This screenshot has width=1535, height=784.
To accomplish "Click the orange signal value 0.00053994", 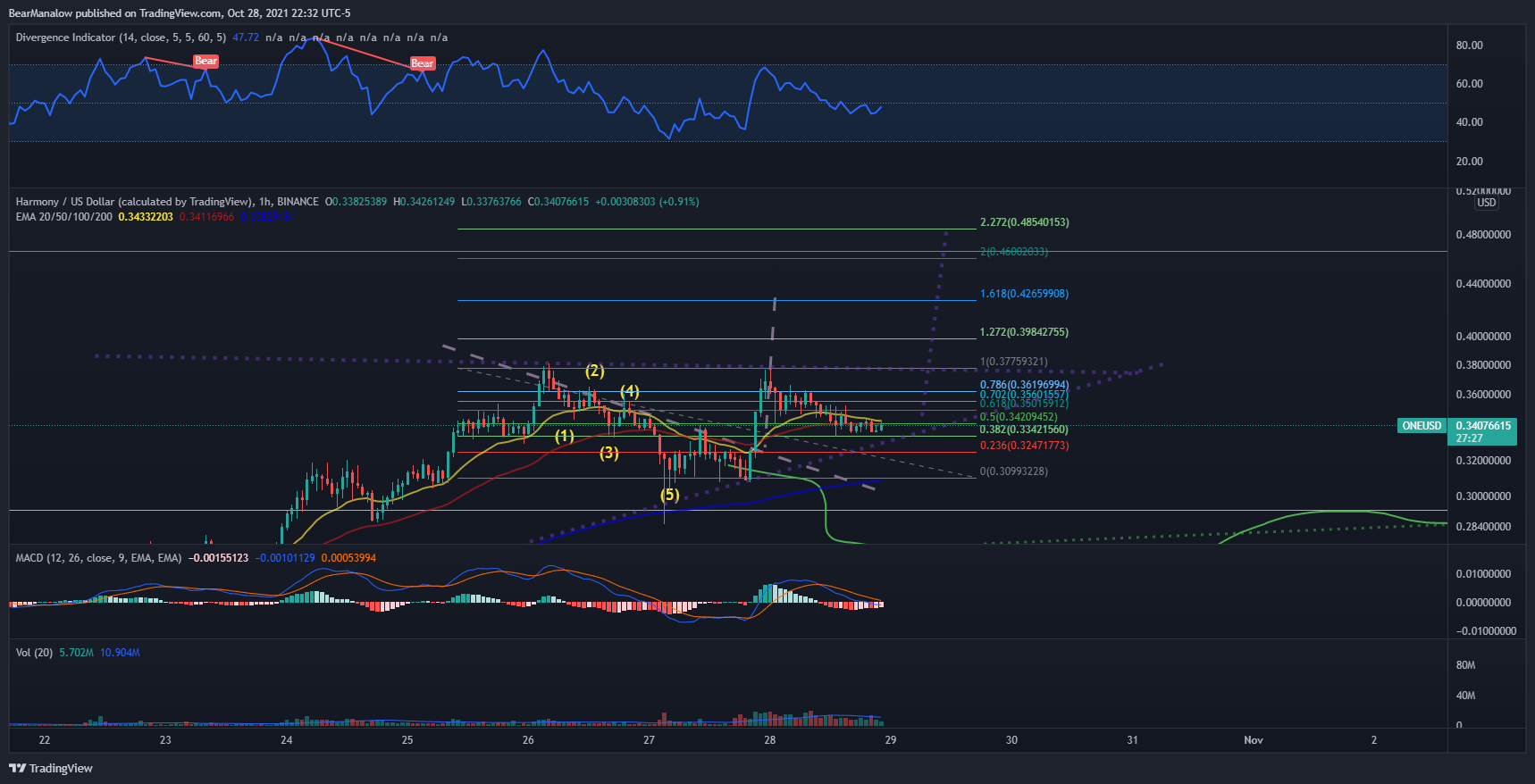I will pyautogui.click(x=348, y=558).
